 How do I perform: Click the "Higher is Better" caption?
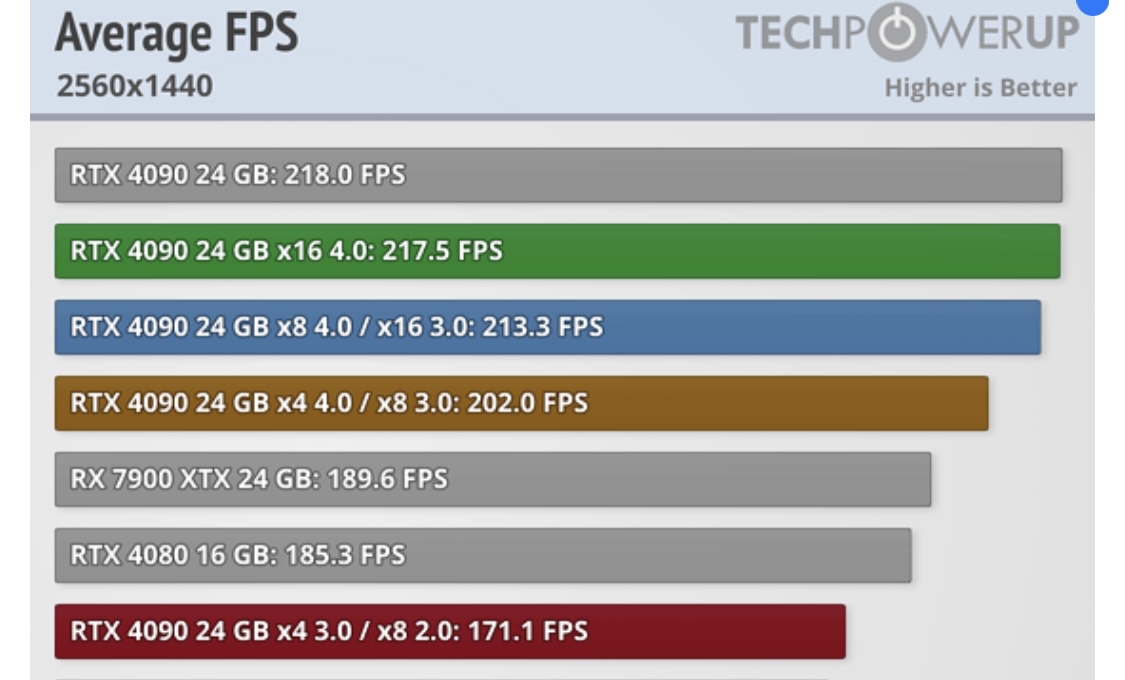(980, 88)
